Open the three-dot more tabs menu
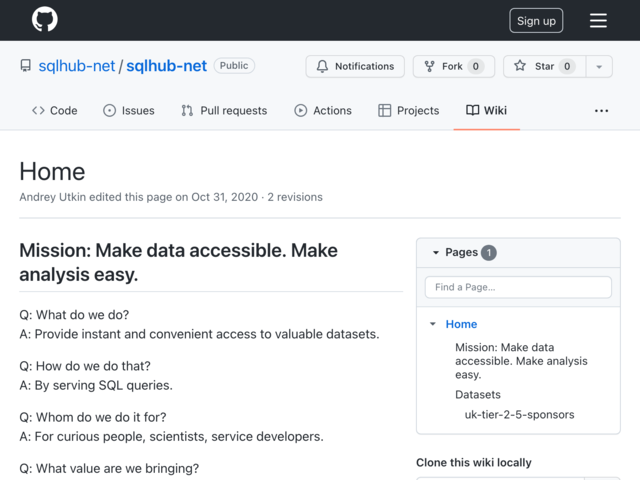This screenshot has width=640, height=480. click(x=601, y=111)
